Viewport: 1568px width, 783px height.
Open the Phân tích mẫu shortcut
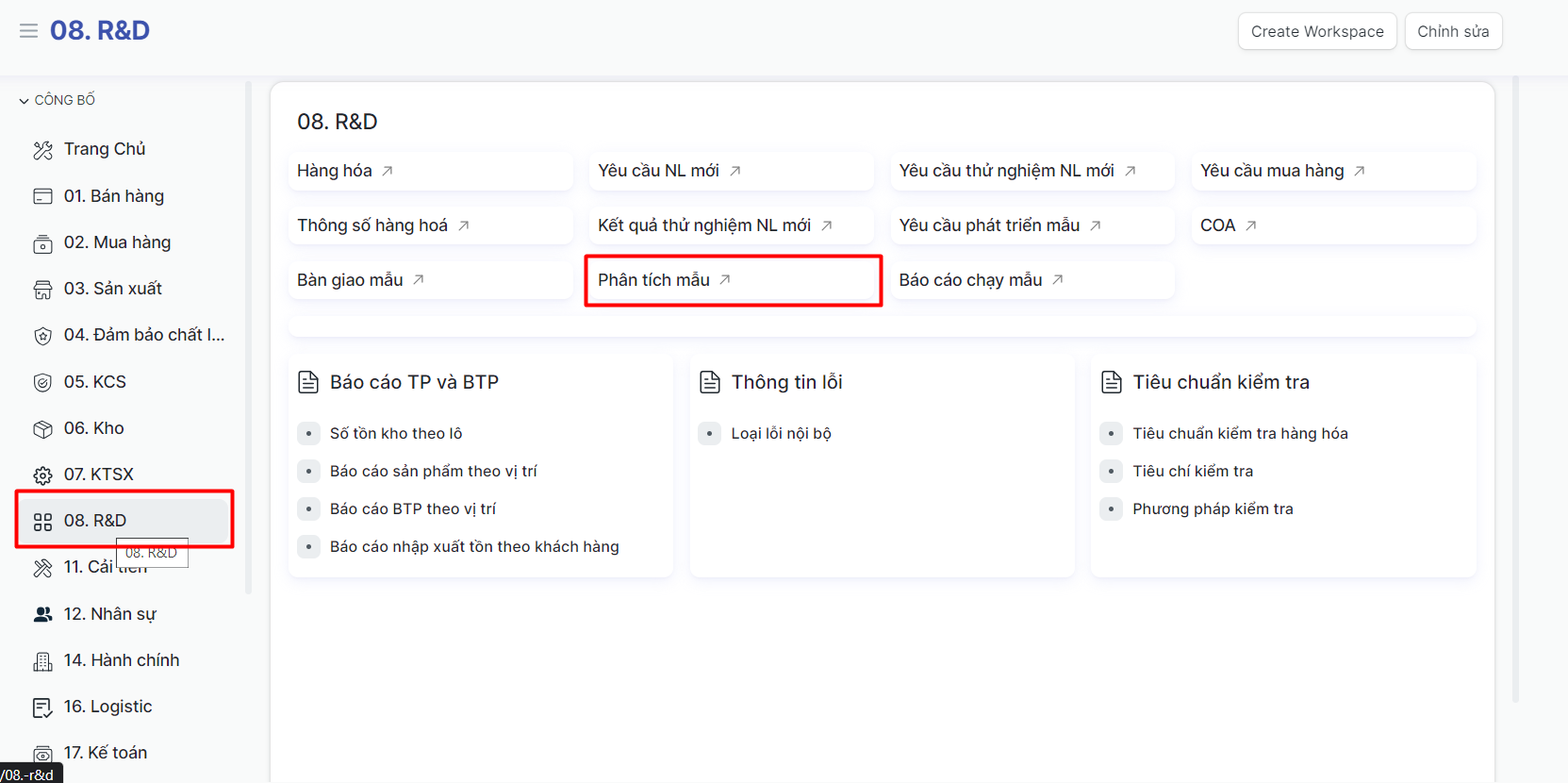tap(653, 280)
